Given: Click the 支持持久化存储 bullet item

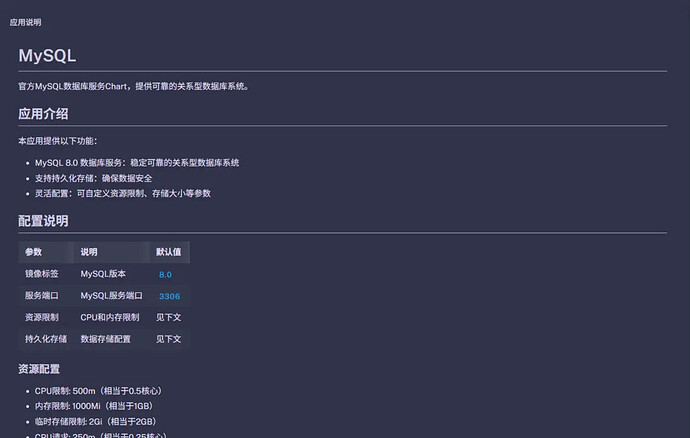Looking at the screenshot, I should [x=93, y=178].
